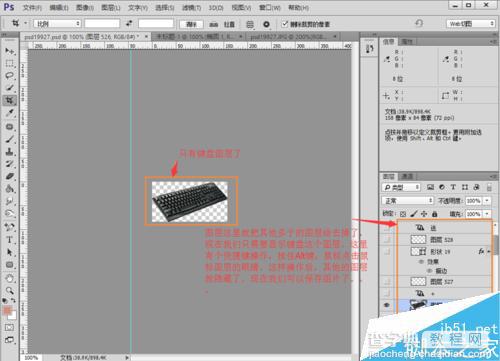Select the Move tool
Image resolution: width=500 pixels, height=361 pixels.
(9, 51)
